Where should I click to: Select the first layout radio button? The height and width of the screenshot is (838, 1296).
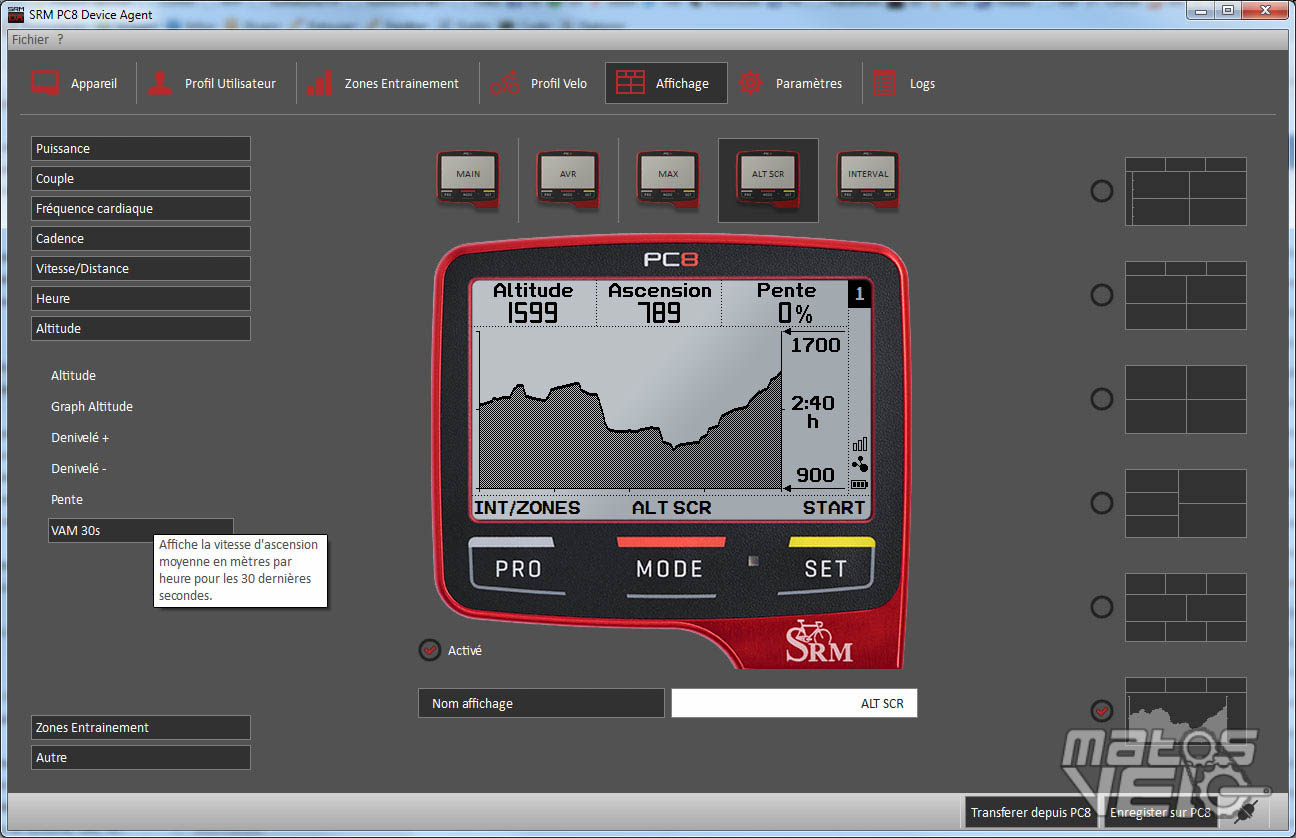coord(1101,191)
